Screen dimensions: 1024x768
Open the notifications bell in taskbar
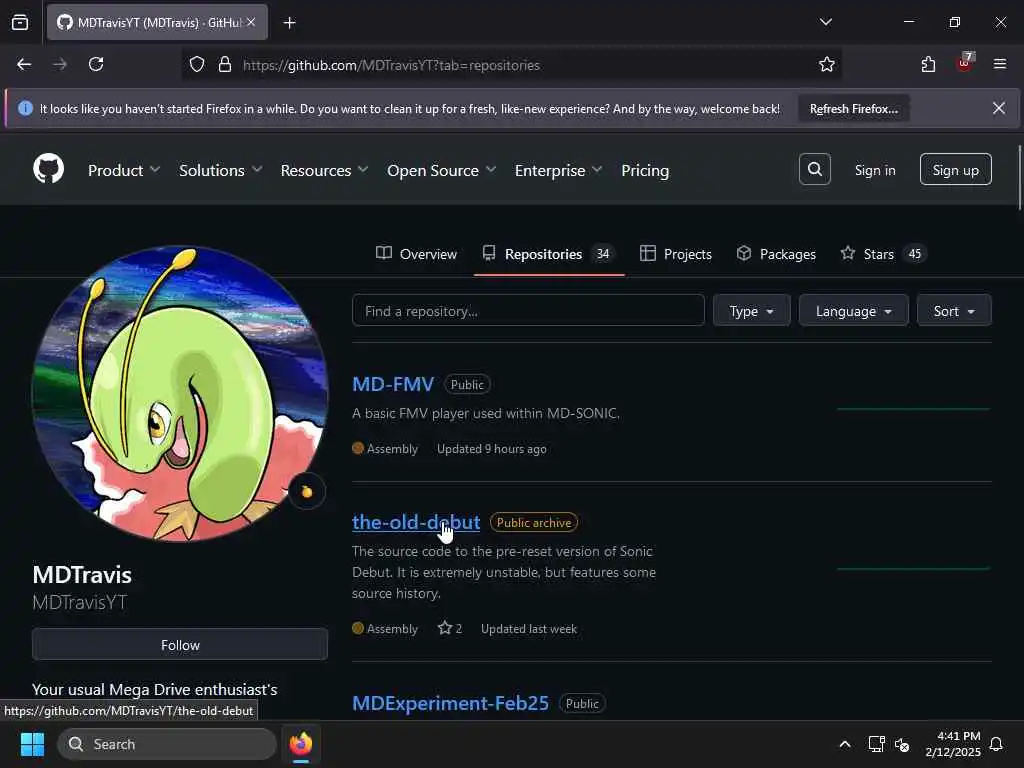point(996,744)
